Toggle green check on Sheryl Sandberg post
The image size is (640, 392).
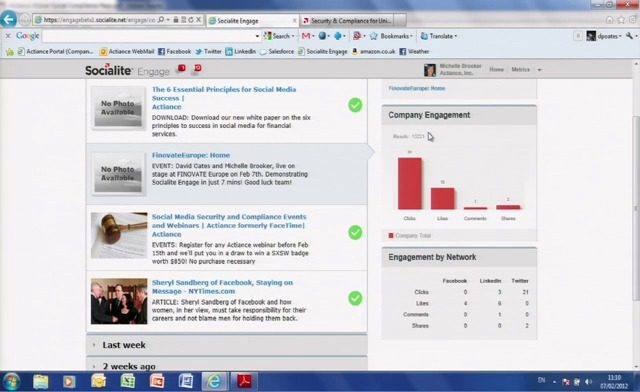[x=355, y=298]
